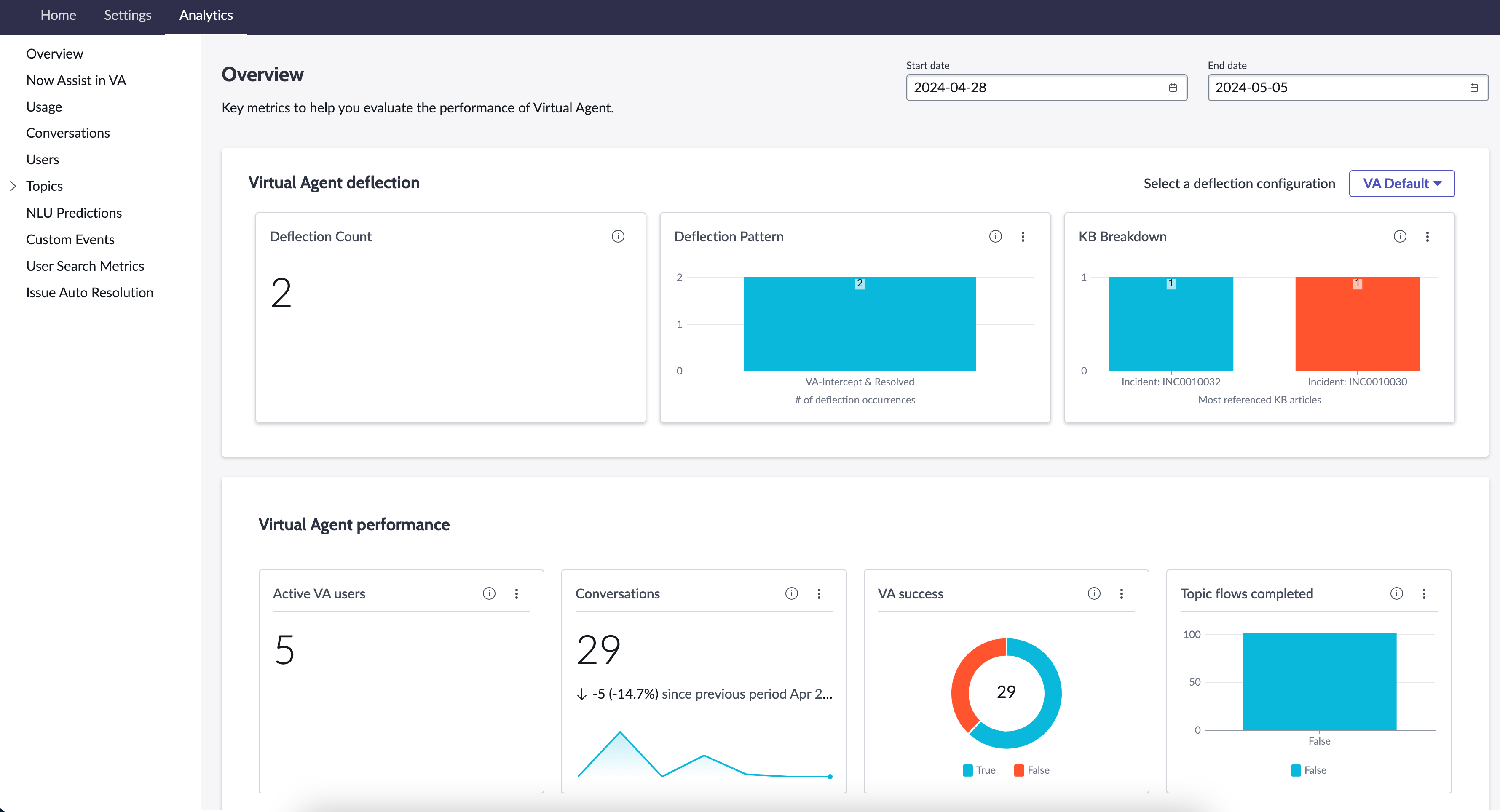Open Issue Auto Resolution page
The width and height of the screenshot is (1500, 812).
click(x=90, y=293)
